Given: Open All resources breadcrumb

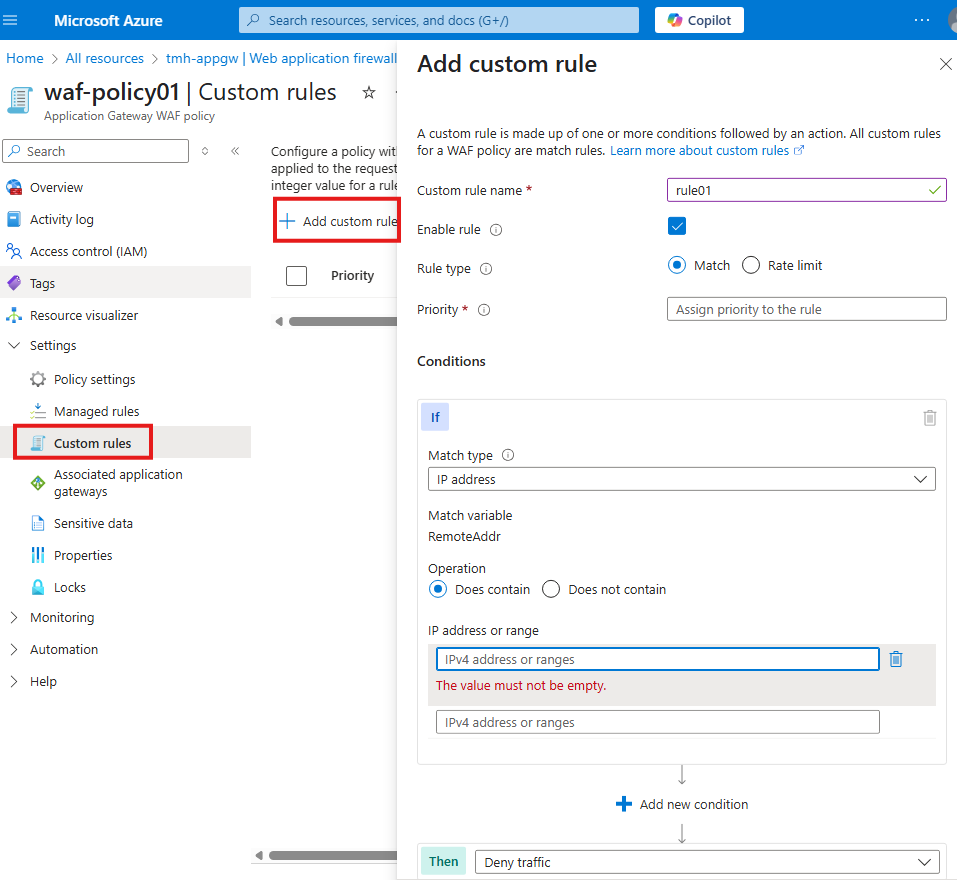Looking at the screenshot, I should point(104,59).
